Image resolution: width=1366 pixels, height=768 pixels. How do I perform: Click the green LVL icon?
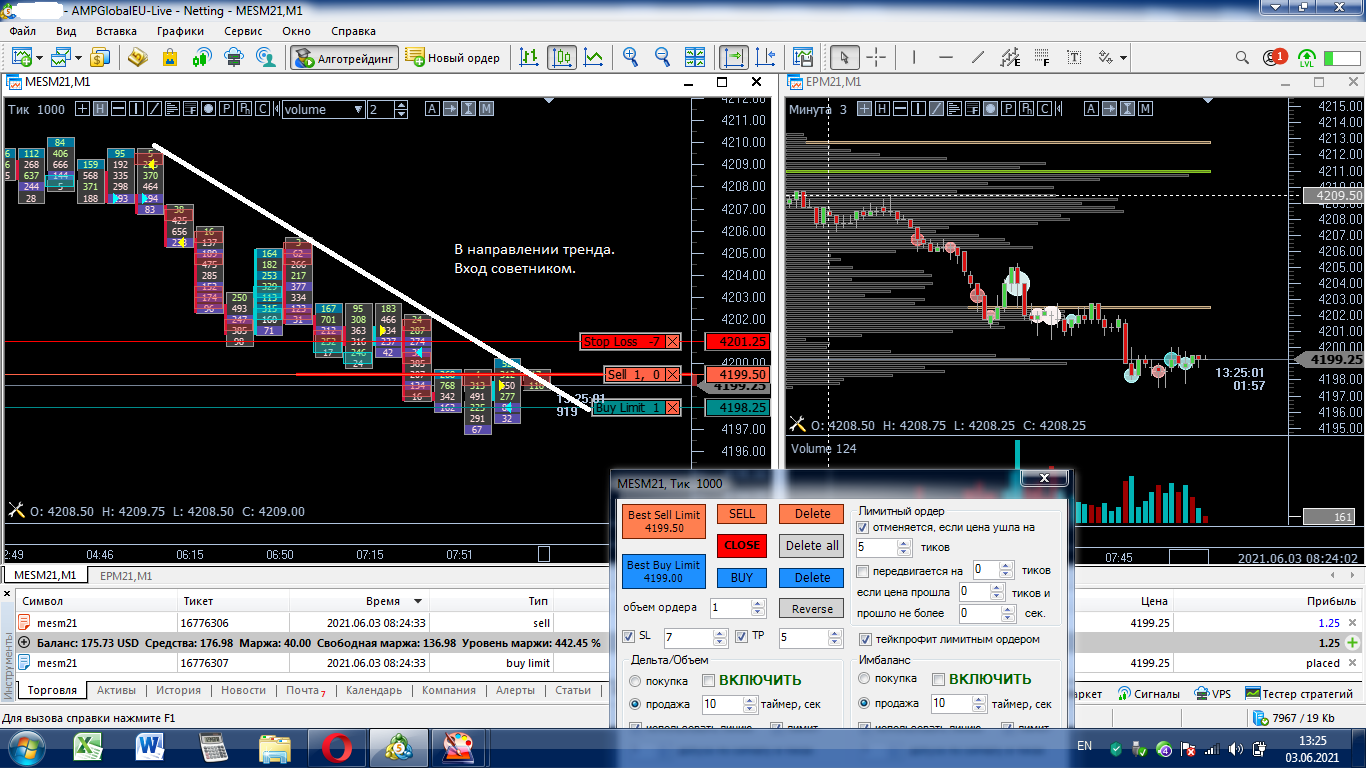(1307, 58)
